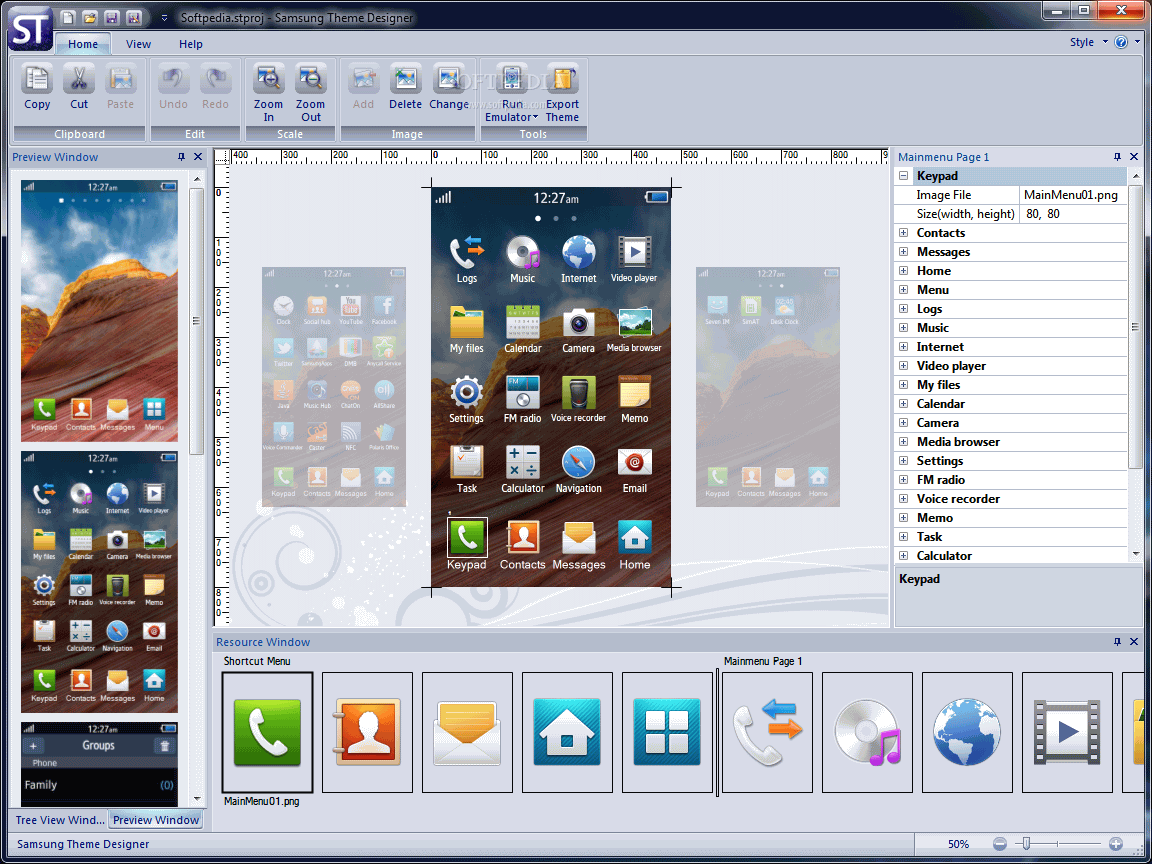Export the theme
Viewport: 1152px width, 864px height.
[562, 93]
